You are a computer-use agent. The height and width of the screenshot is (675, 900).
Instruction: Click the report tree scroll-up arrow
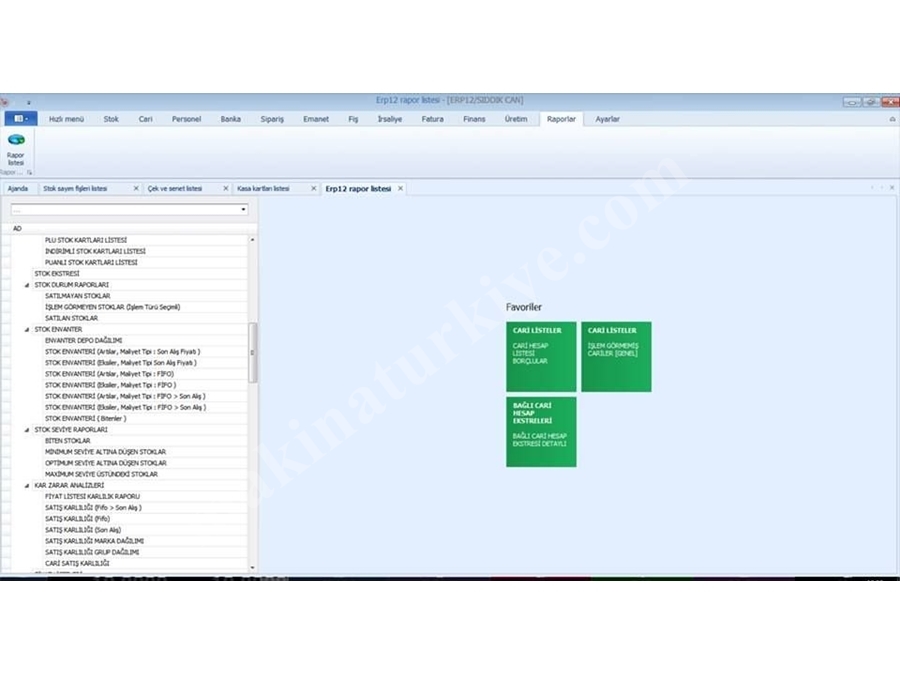[x=252, y=239]
